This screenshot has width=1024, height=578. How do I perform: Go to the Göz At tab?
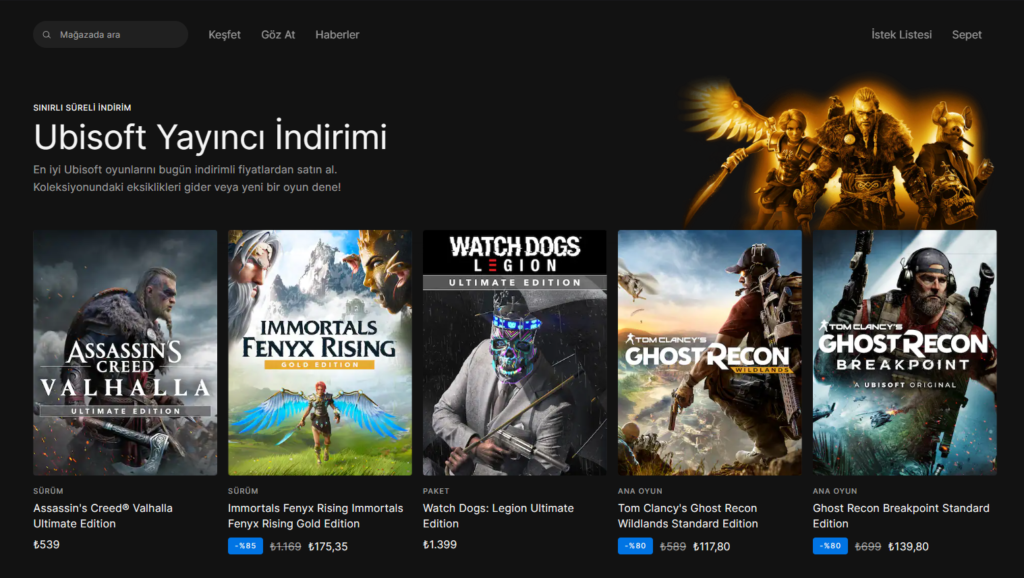[x=278, y=35]
